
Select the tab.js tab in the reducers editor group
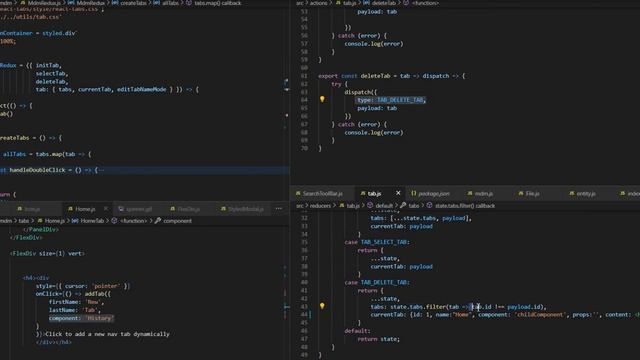[x=373, y=193]
